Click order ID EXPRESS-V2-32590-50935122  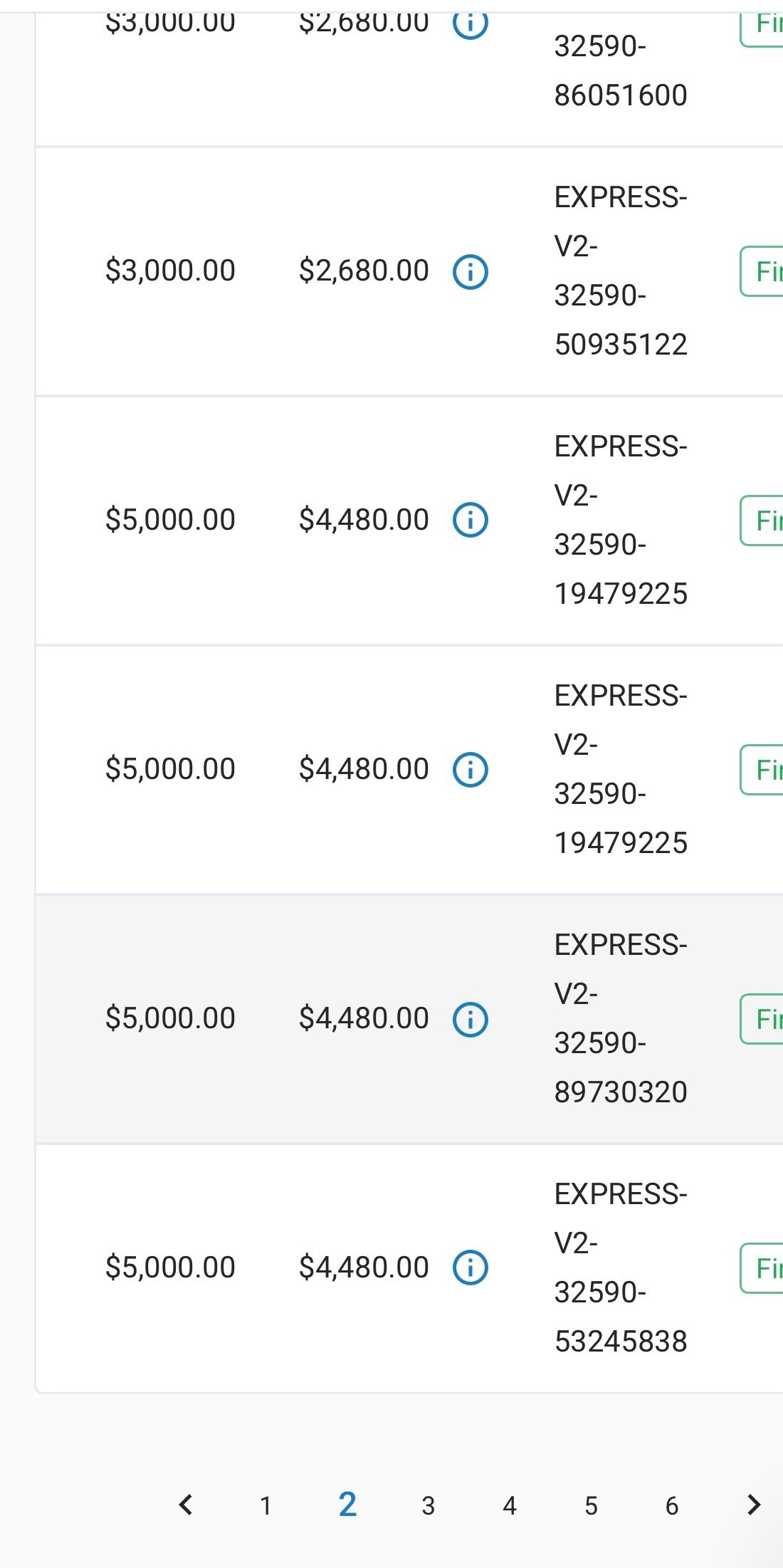[620, 271]
